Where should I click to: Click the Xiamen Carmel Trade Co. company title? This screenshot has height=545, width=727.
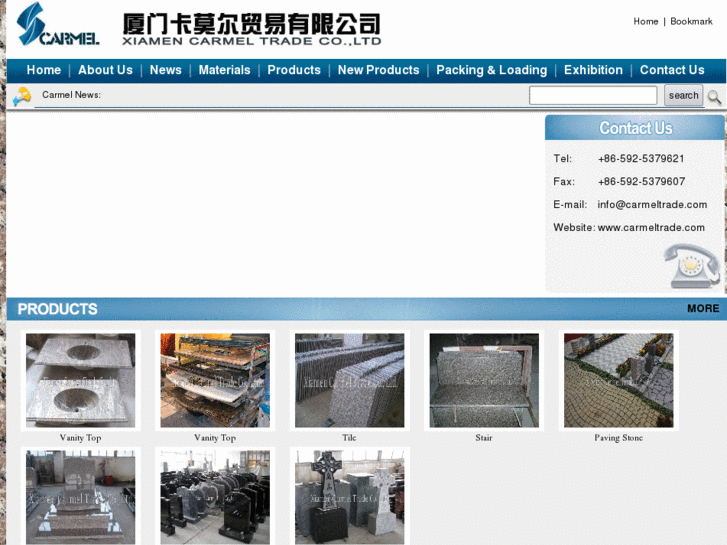tap(252, 29)
